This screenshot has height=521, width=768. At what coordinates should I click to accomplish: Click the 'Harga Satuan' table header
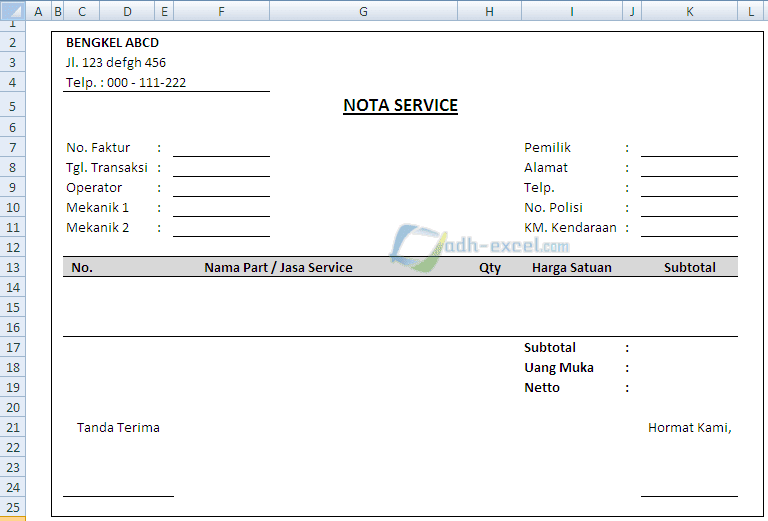click(x=572, y=267)
